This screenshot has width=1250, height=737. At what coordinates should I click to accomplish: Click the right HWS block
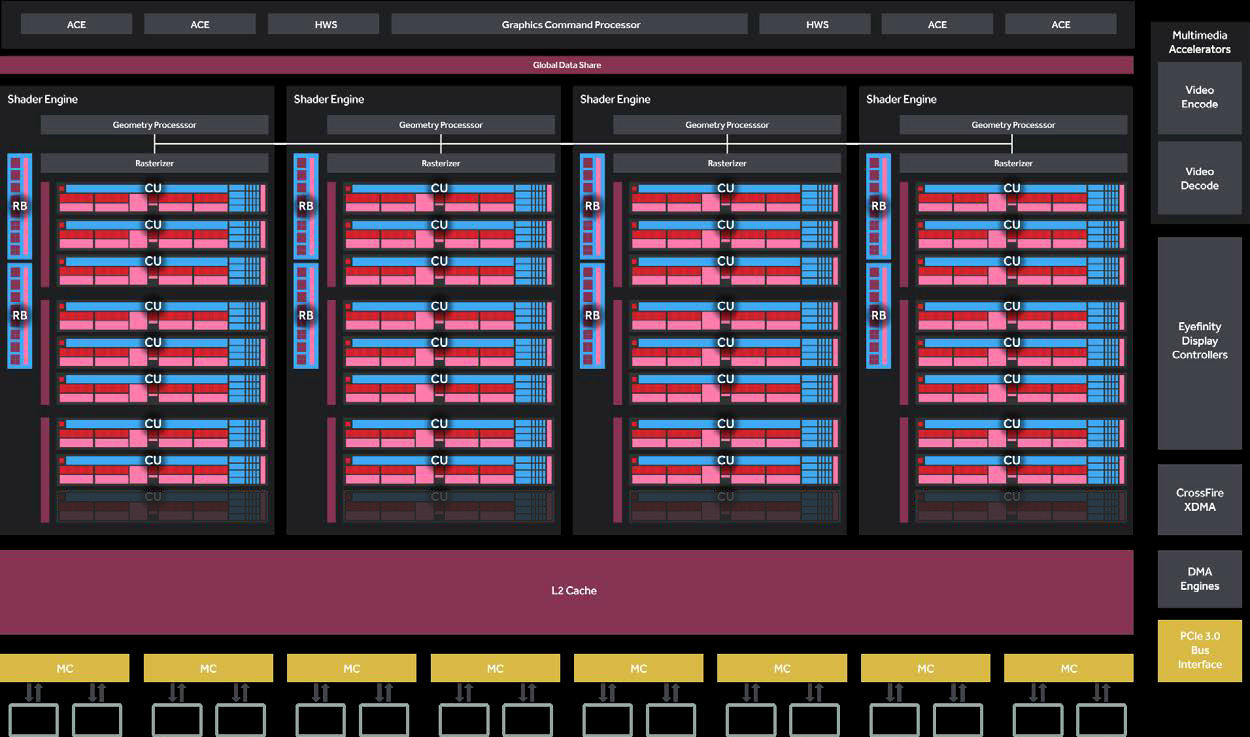point(817,24)
